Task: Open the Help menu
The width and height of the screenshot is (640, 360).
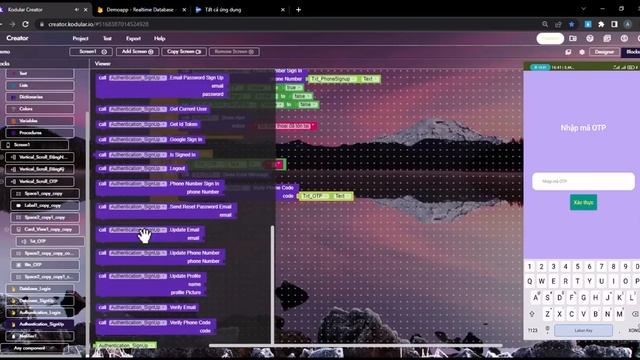Action: pyautogui.click(x=160, y=38)
